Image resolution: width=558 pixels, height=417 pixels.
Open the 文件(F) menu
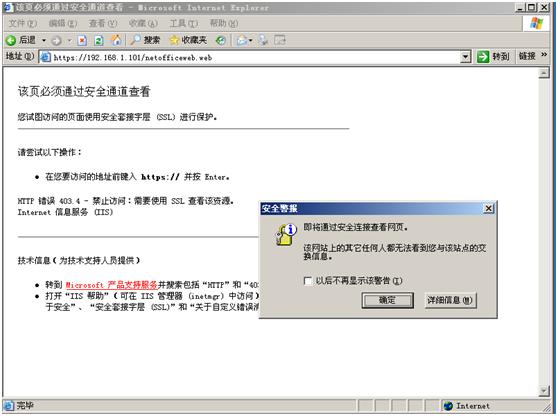click(22, 23)
